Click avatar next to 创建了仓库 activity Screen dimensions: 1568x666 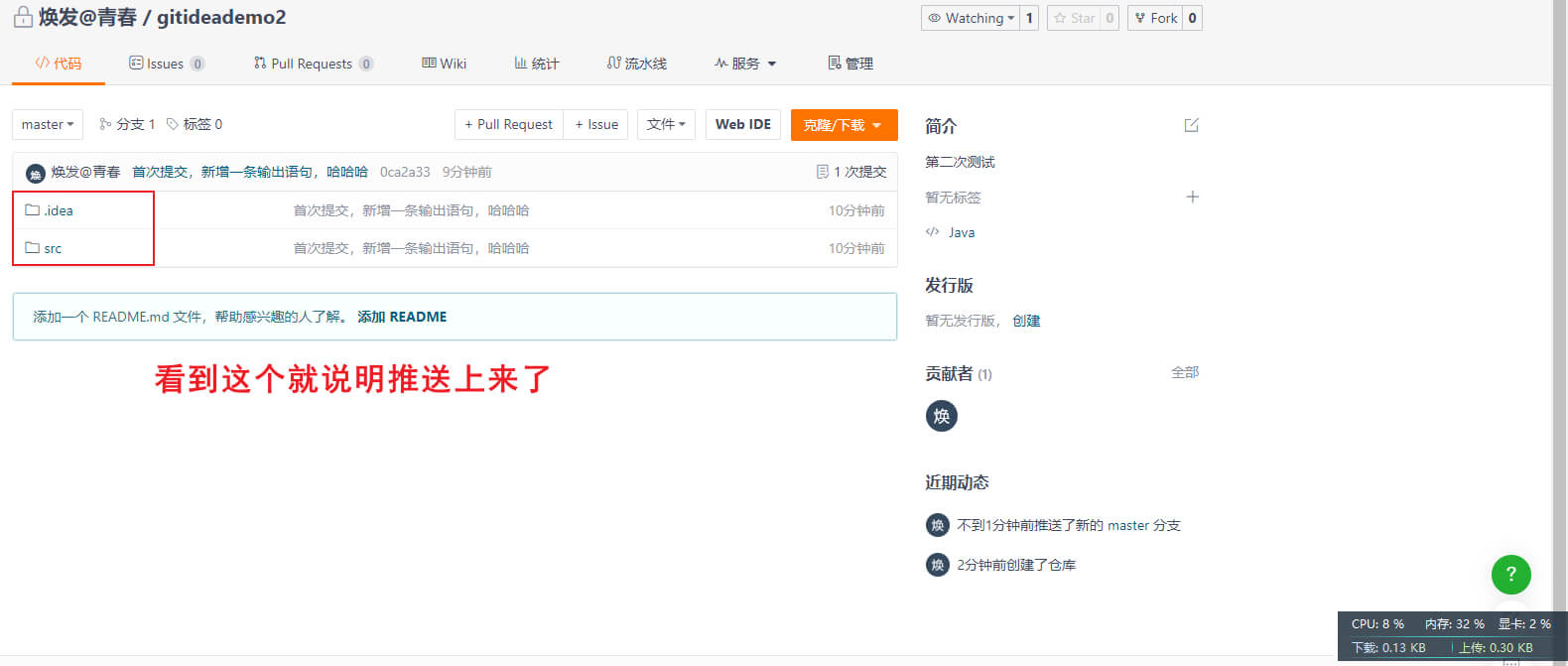[x=938, y=565]
